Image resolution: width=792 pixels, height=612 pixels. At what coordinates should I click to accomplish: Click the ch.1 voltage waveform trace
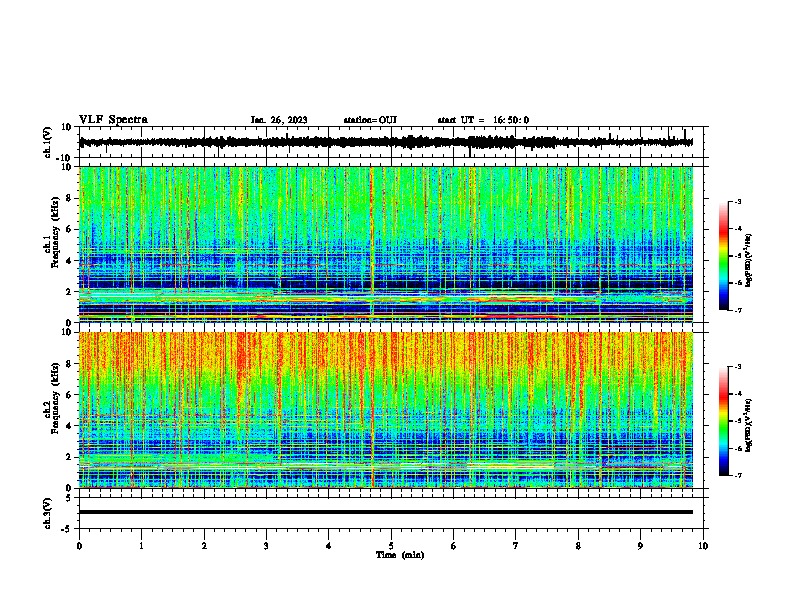click(386, 142)
